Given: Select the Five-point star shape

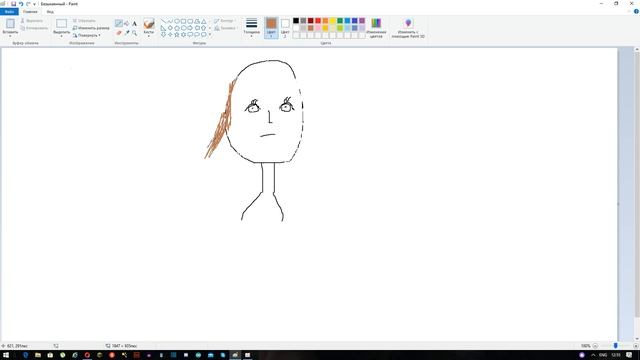Looking at the screenshot, I should pos(177,35).
